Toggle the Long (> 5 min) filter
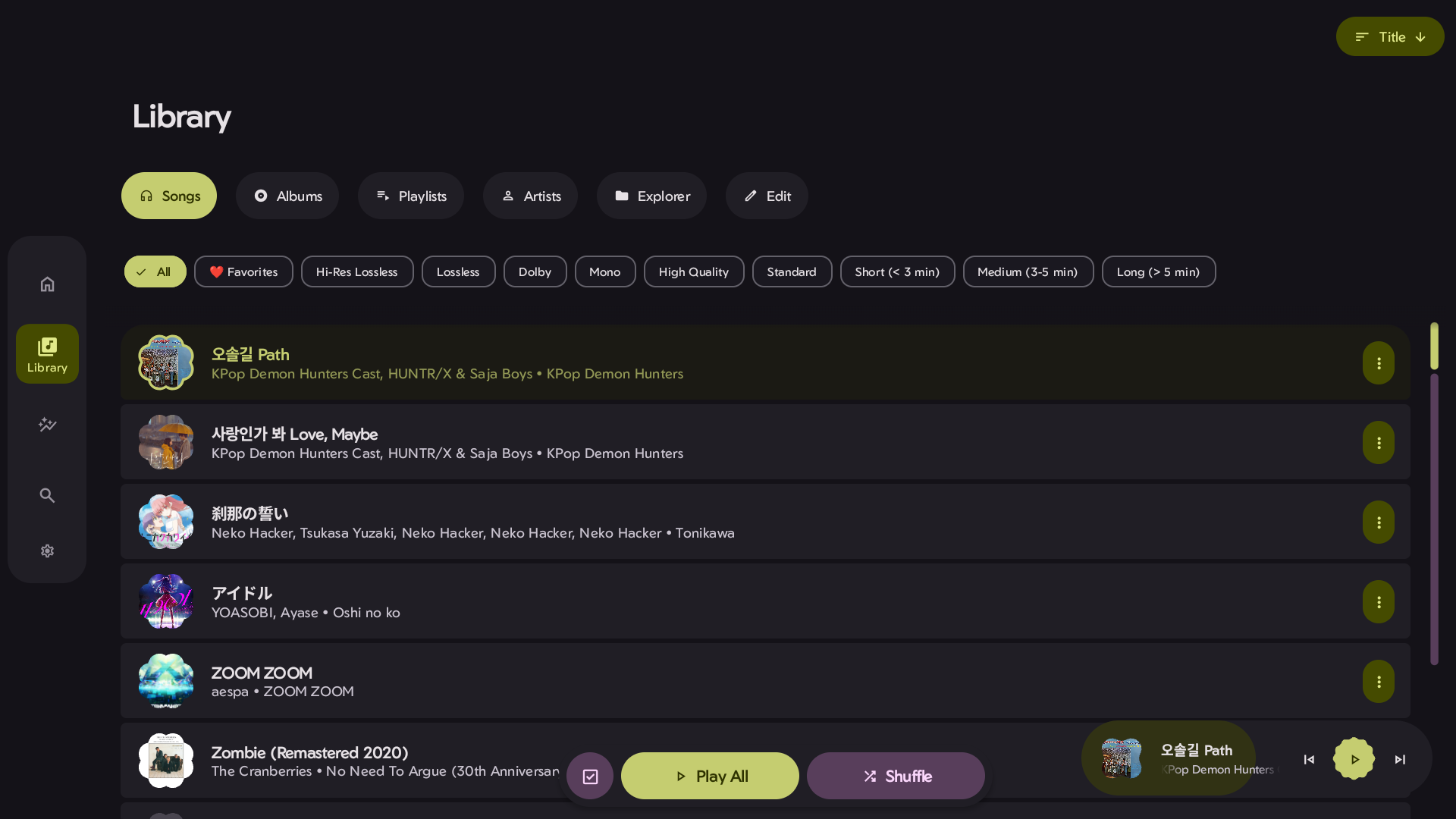Viewport: 1456px width, 819px height. click(x=1159, y=271)
